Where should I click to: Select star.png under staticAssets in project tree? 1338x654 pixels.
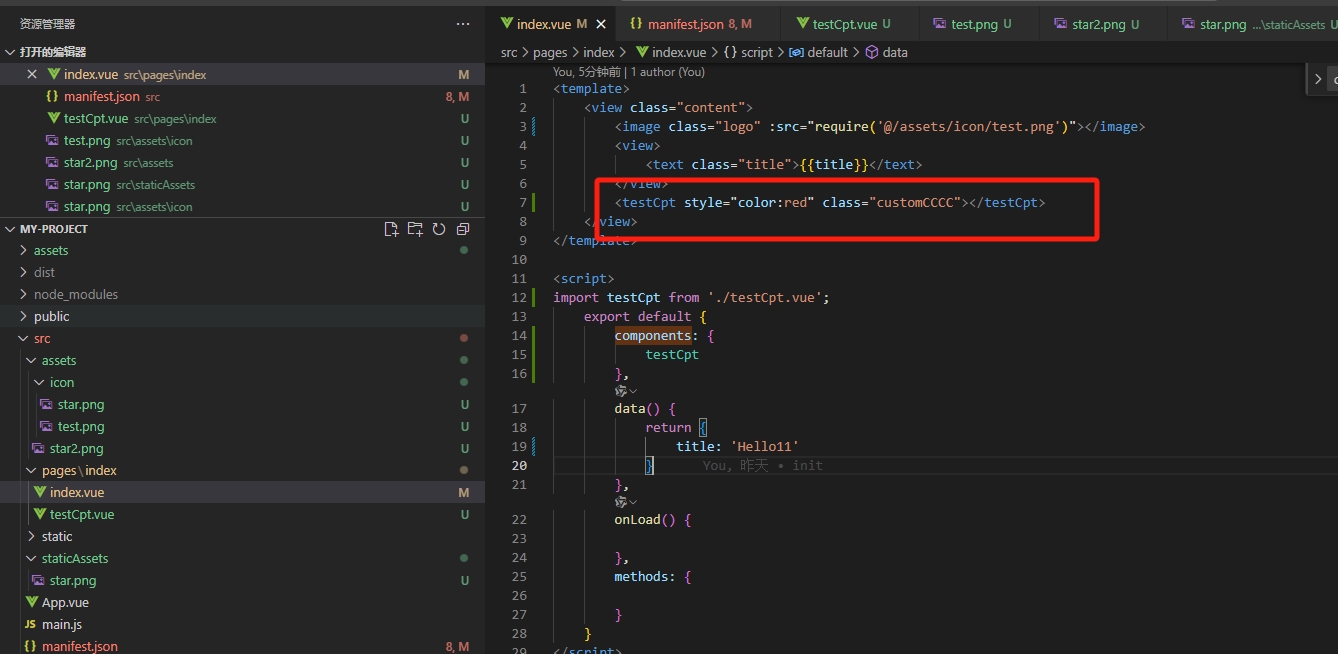click(242, 581)
